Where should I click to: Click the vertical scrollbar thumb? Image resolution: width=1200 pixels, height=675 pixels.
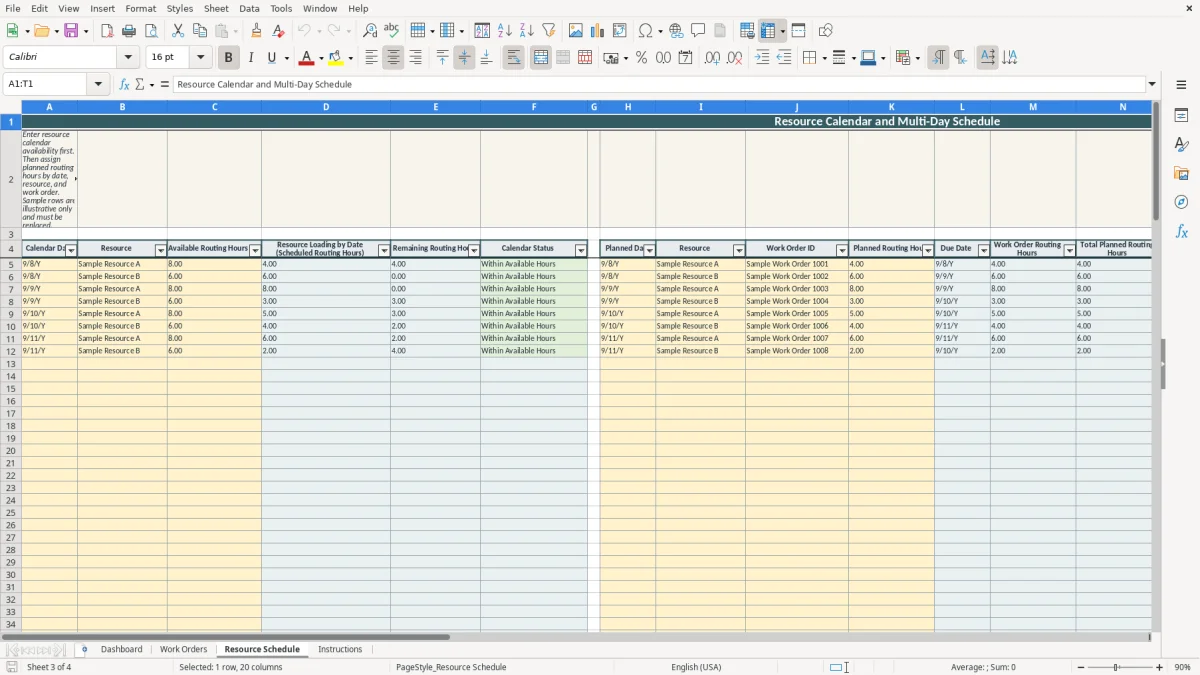pos(1157,160)
